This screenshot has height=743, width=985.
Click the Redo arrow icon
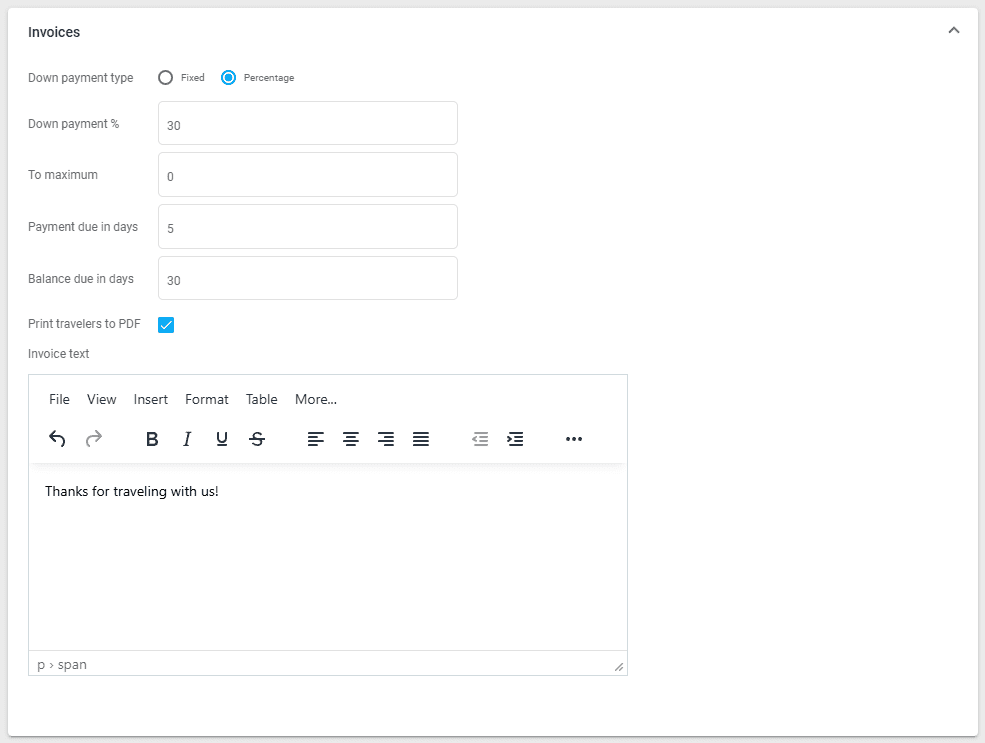click(x=93, y=439)
